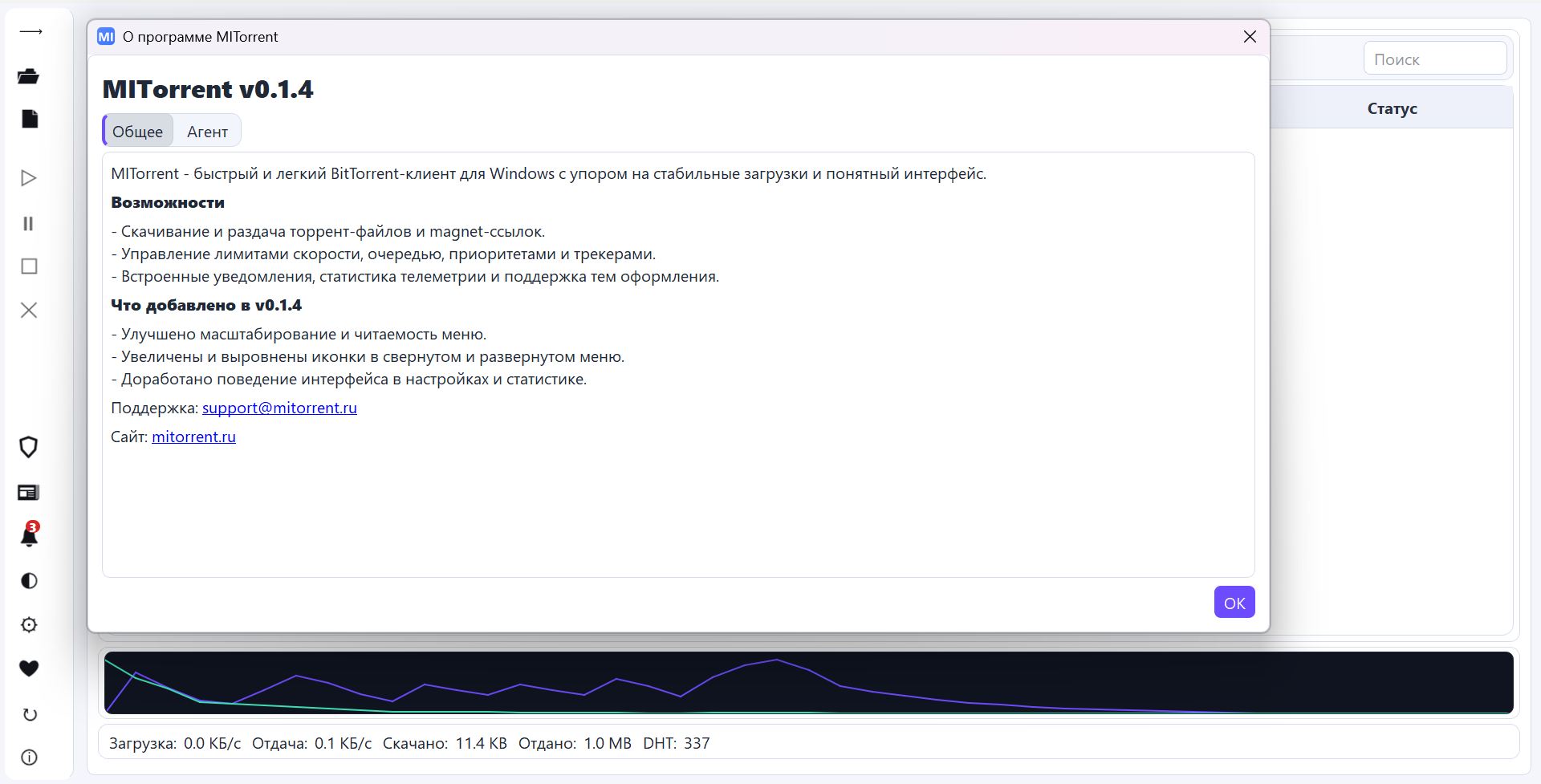Toggle dark/light theme contrast icon

(x=29, y=581)
